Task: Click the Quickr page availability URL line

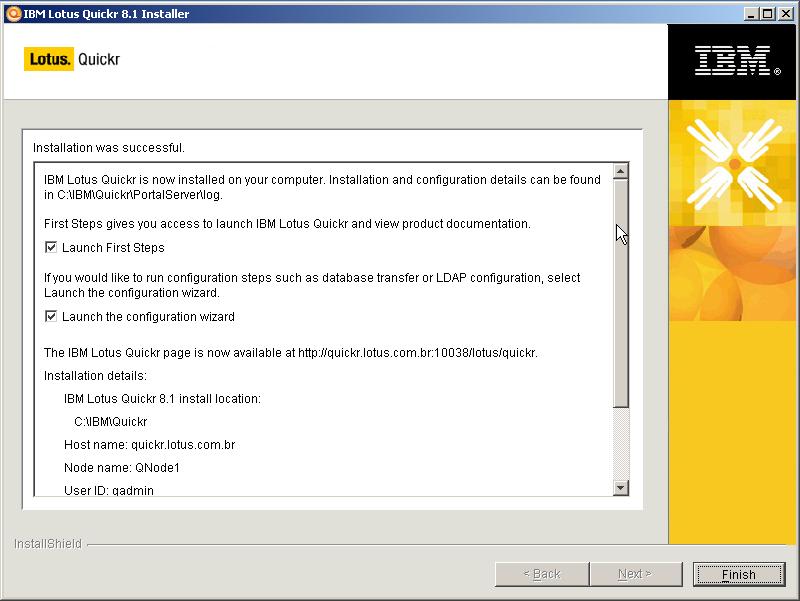Action: tap(291, 353)
